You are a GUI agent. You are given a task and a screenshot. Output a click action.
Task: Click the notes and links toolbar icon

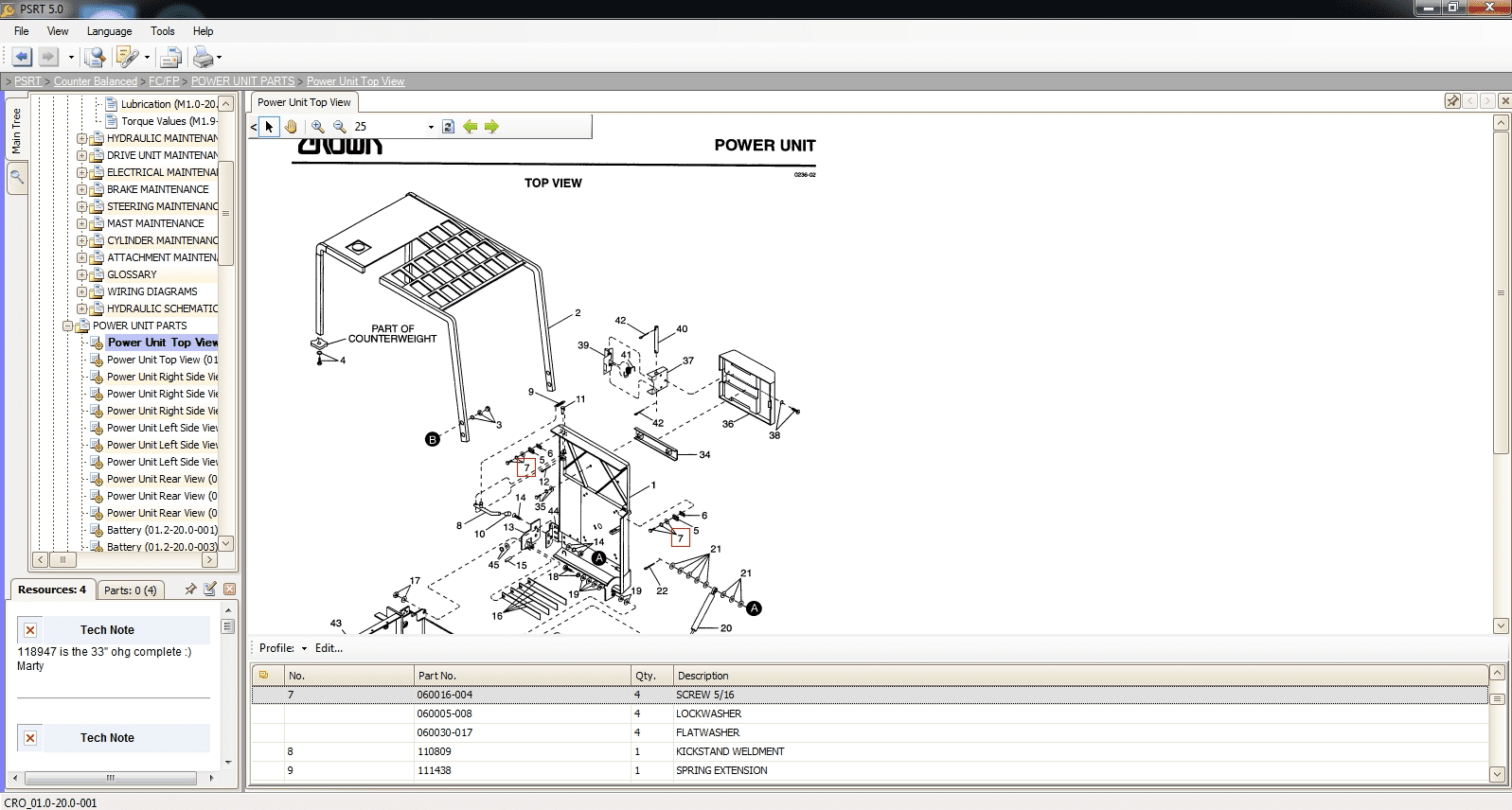[x=126, y=57]
